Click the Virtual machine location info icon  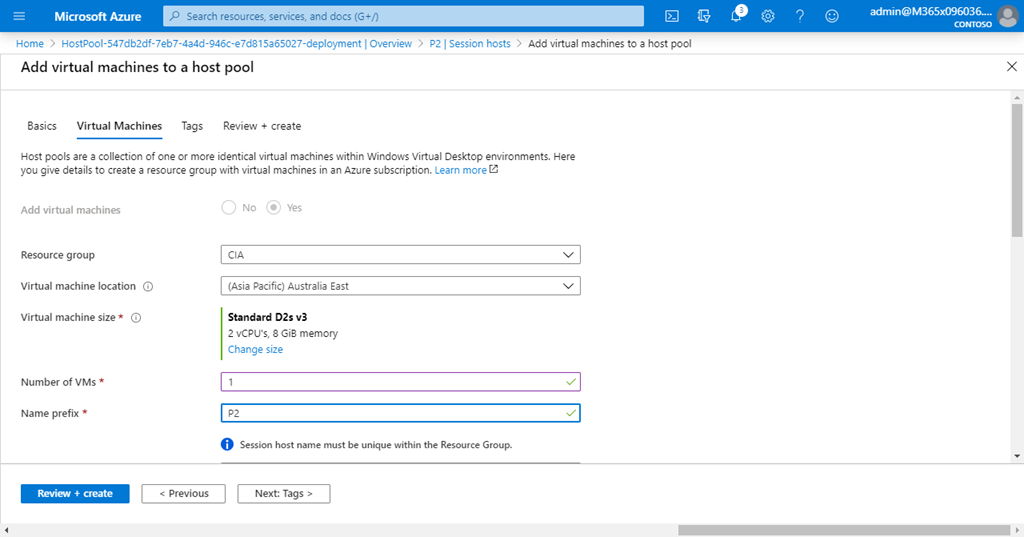point(148,286)
